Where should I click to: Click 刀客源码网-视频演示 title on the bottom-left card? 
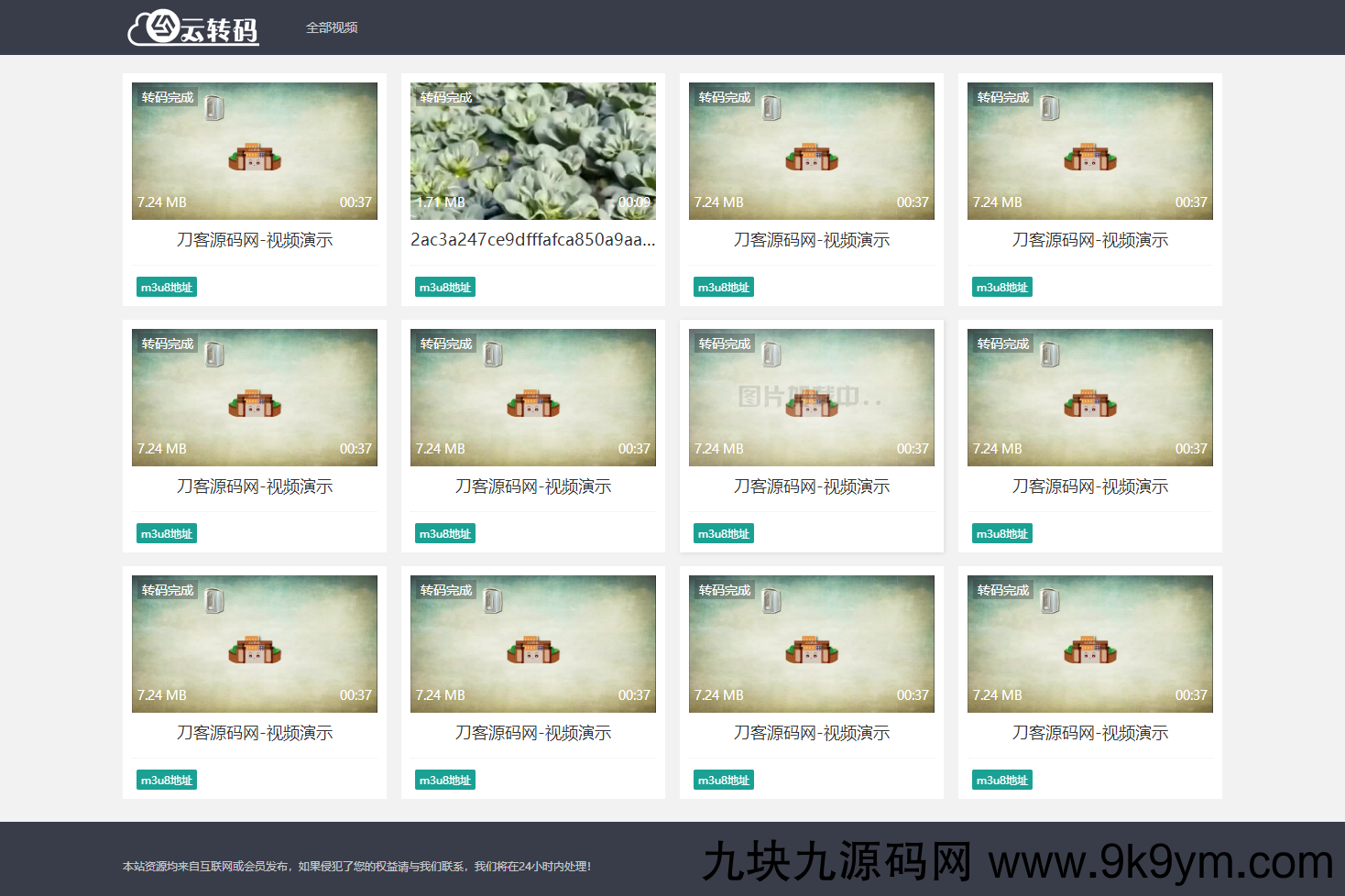pyautogui.click(x=255, y=733)
